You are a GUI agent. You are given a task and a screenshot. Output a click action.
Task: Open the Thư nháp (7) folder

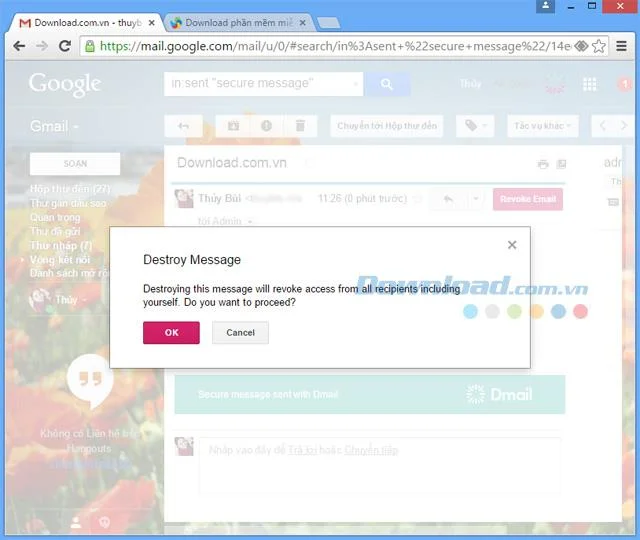click(61, 246)
